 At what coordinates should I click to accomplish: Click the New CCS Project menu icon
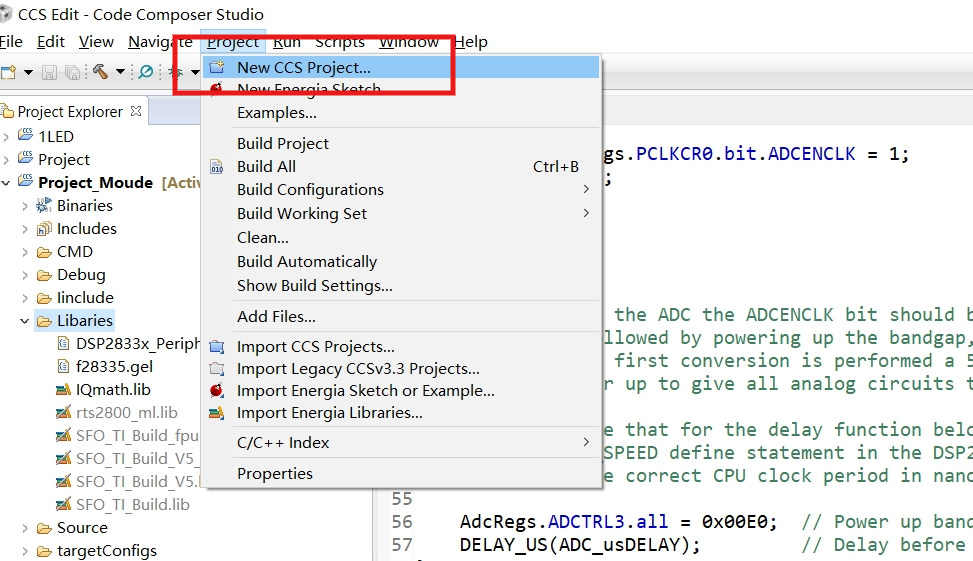point(217,67)
